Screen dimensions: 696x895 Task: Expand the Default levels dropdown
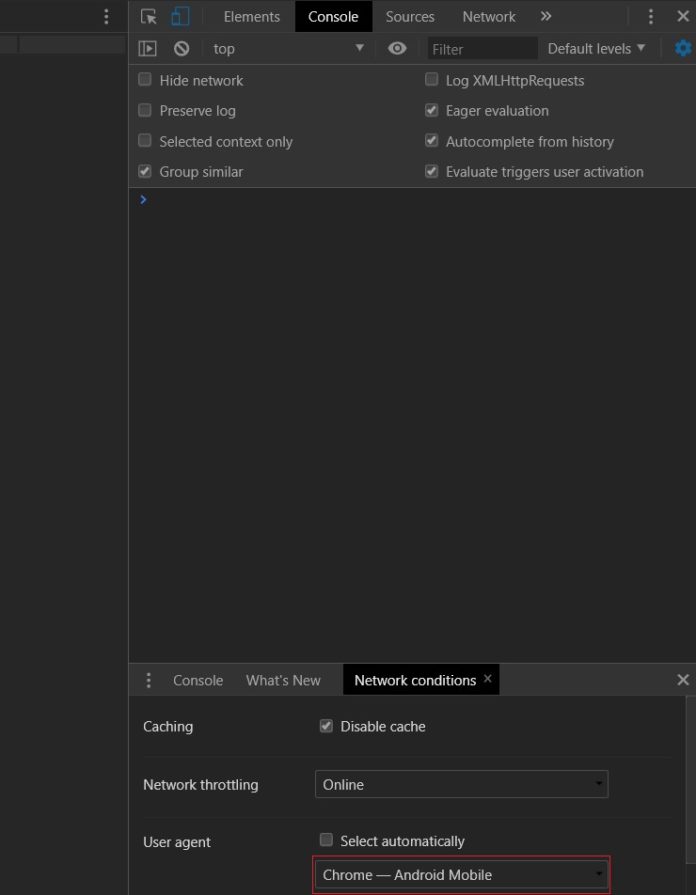[596, 48]
